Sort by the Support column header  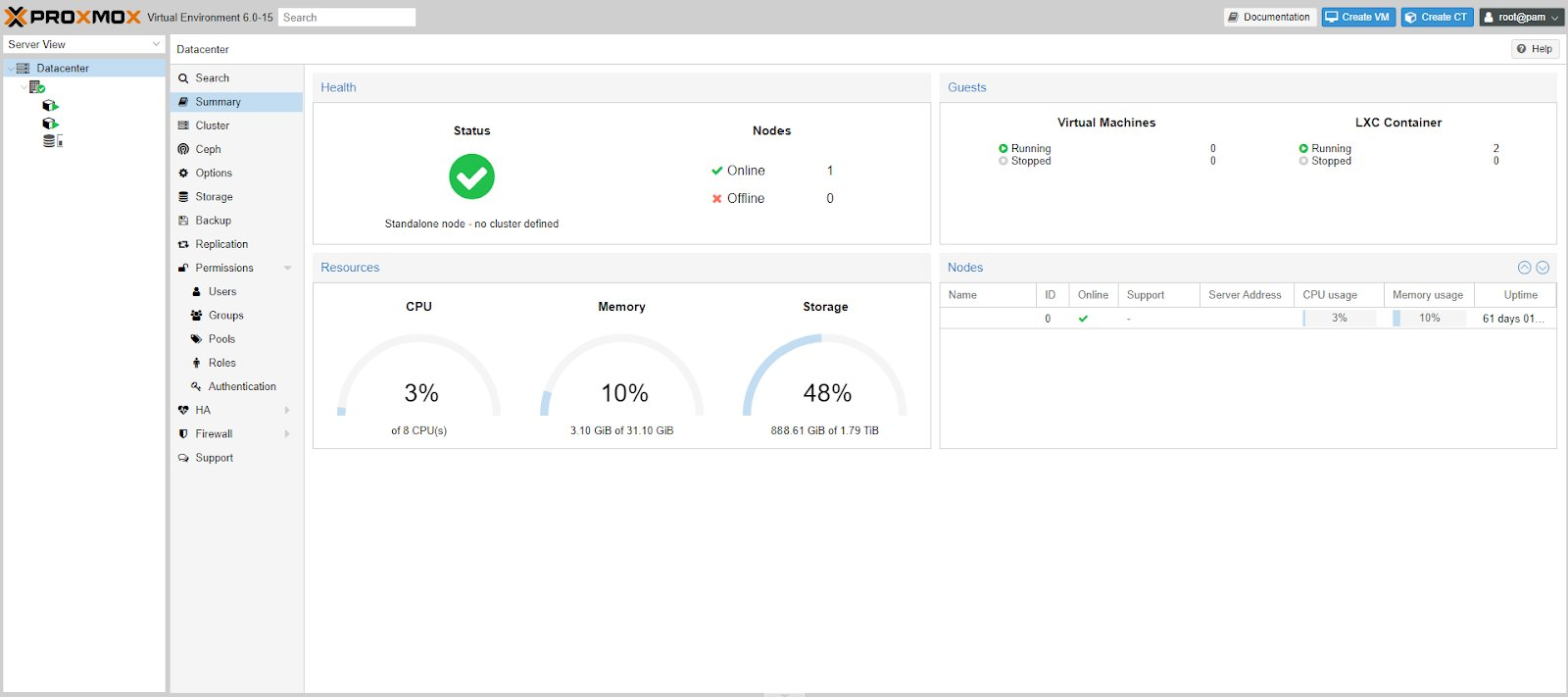click(x=1159, y=295)
